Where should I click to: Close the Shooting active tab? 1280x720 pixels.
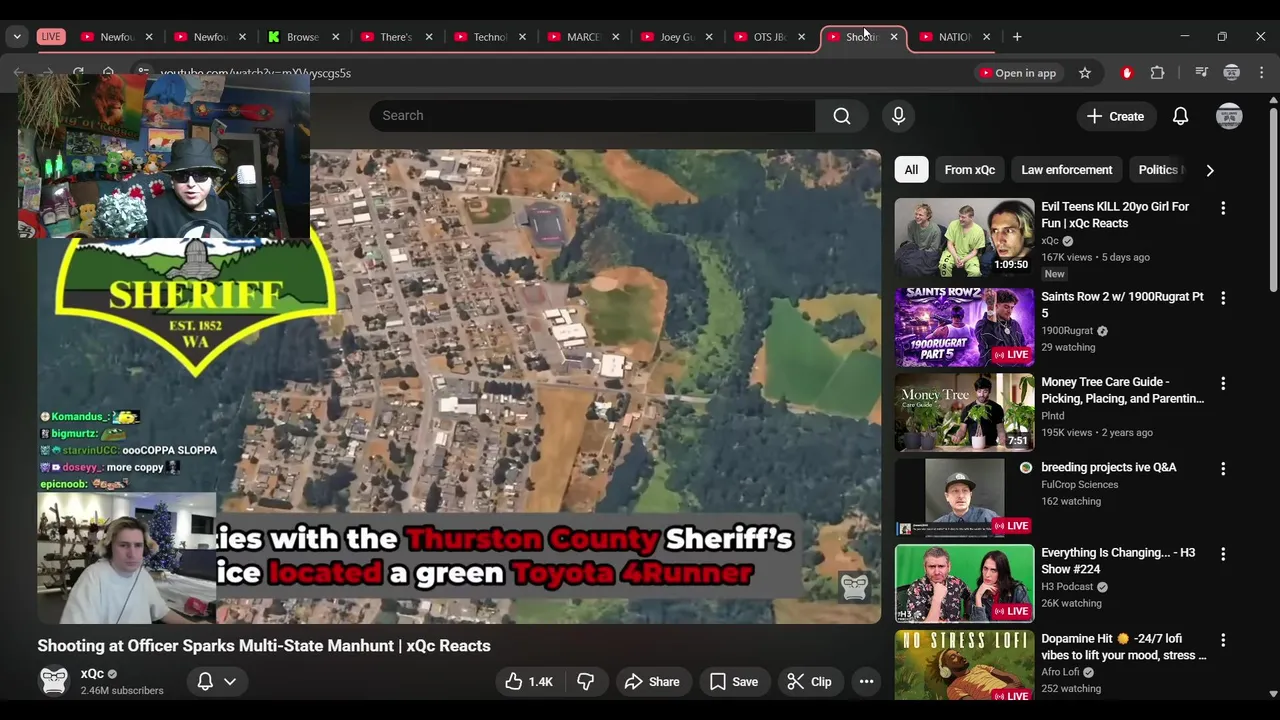pos(894,37)
